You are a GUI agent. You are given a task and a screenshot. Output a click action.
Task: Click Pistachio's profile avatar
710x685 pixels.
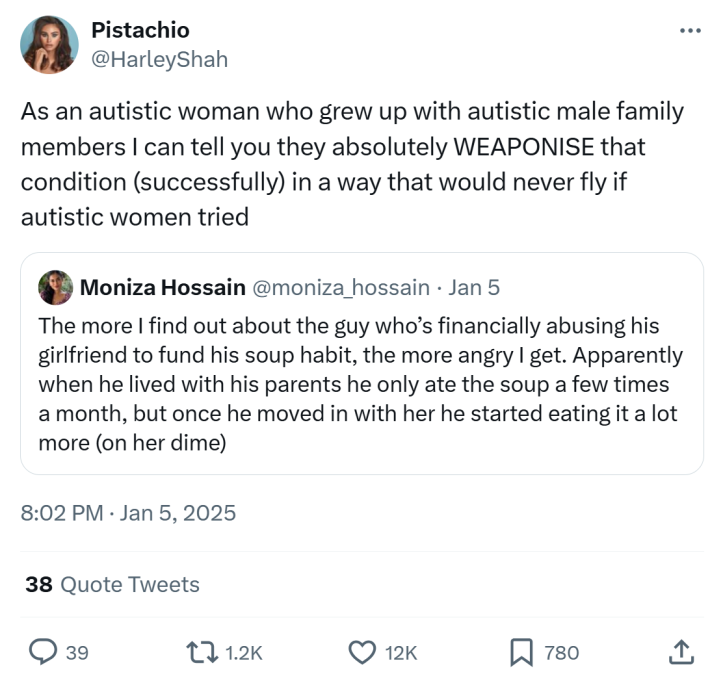point(49,45)
